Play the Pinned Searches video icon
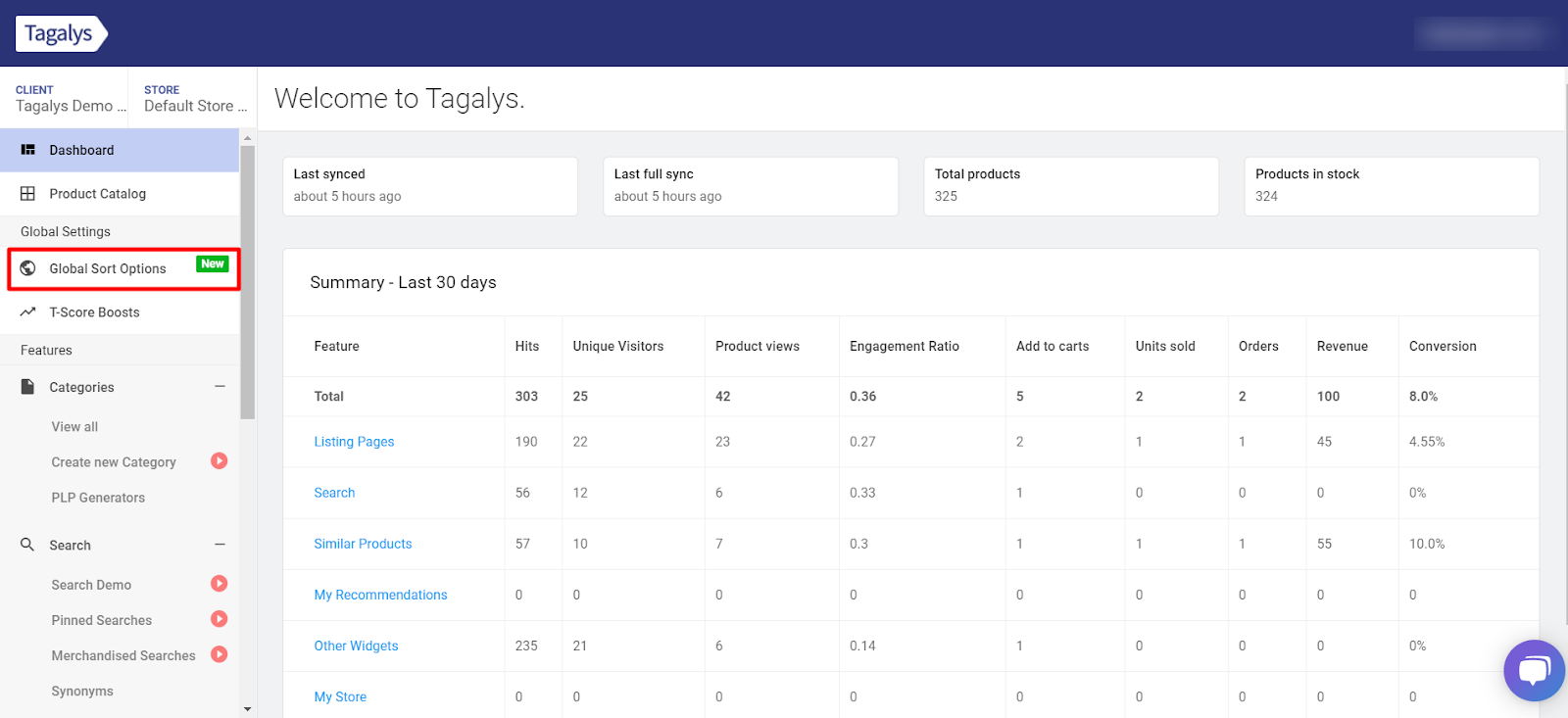This screenshot has width=1568, height=718. [220, 619]
